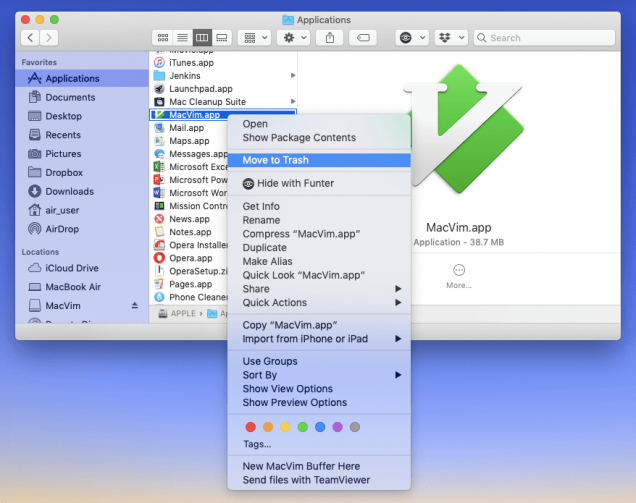Eject the MacVim disk image
The height and width of the screenshot is (503, 636).
tap(135, 305)
